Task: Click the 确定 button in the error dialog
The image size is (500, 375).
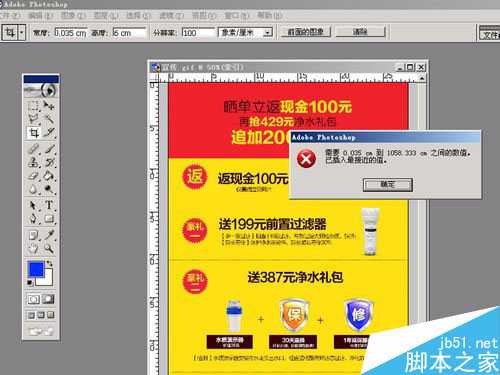Action: coord(388,184)
